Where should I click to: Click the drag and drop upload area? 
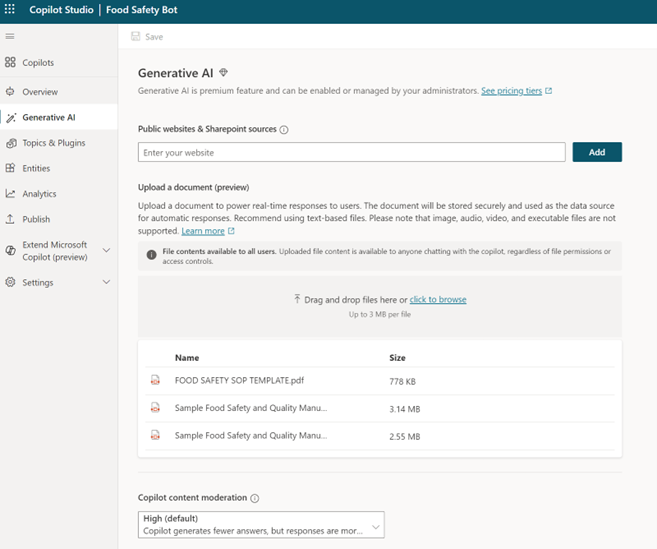click(380, 306)
